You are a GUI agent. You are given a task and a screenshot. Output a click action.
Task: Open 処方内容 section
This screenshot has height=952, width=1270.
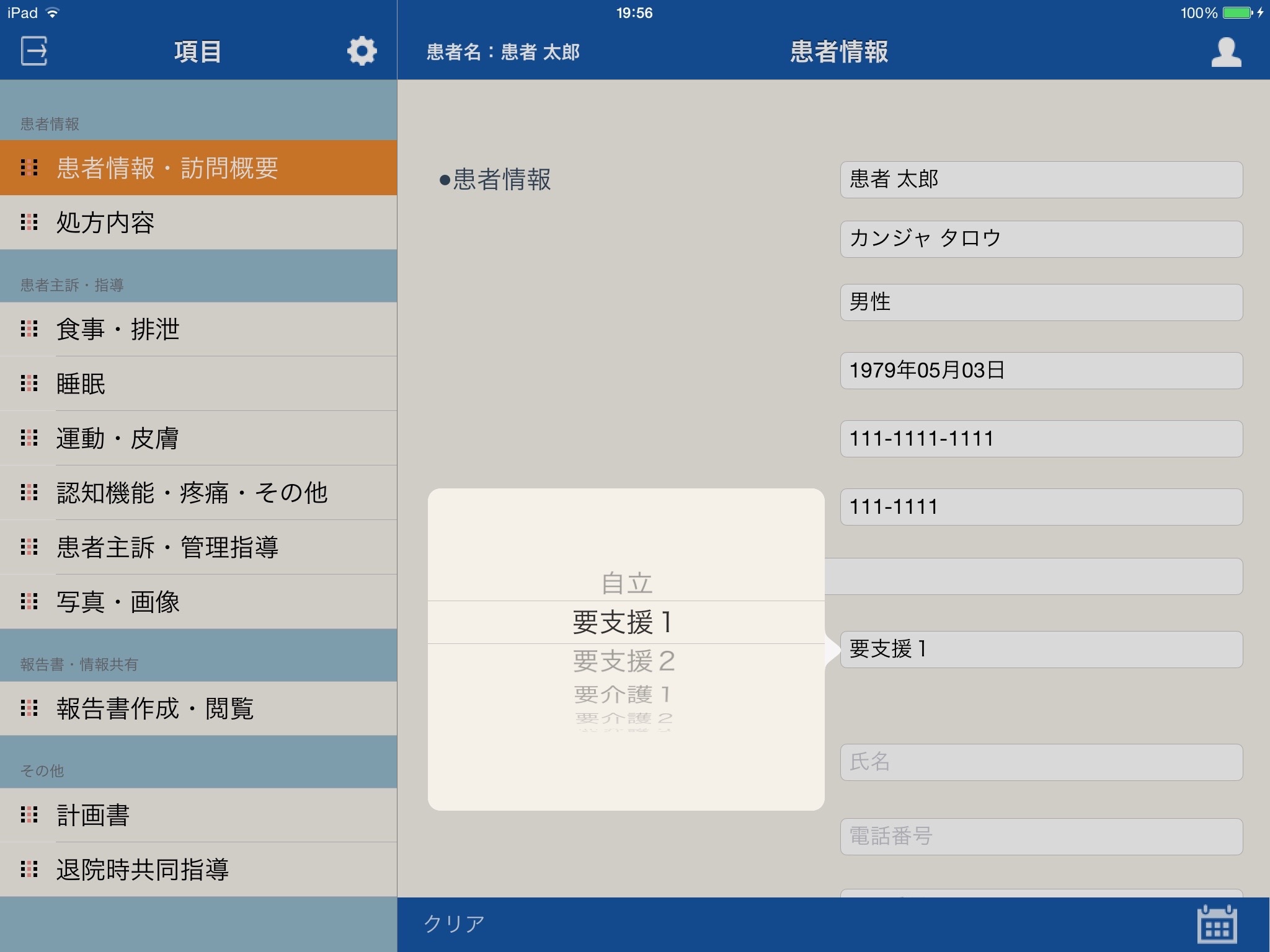click(x=198, y=223)
